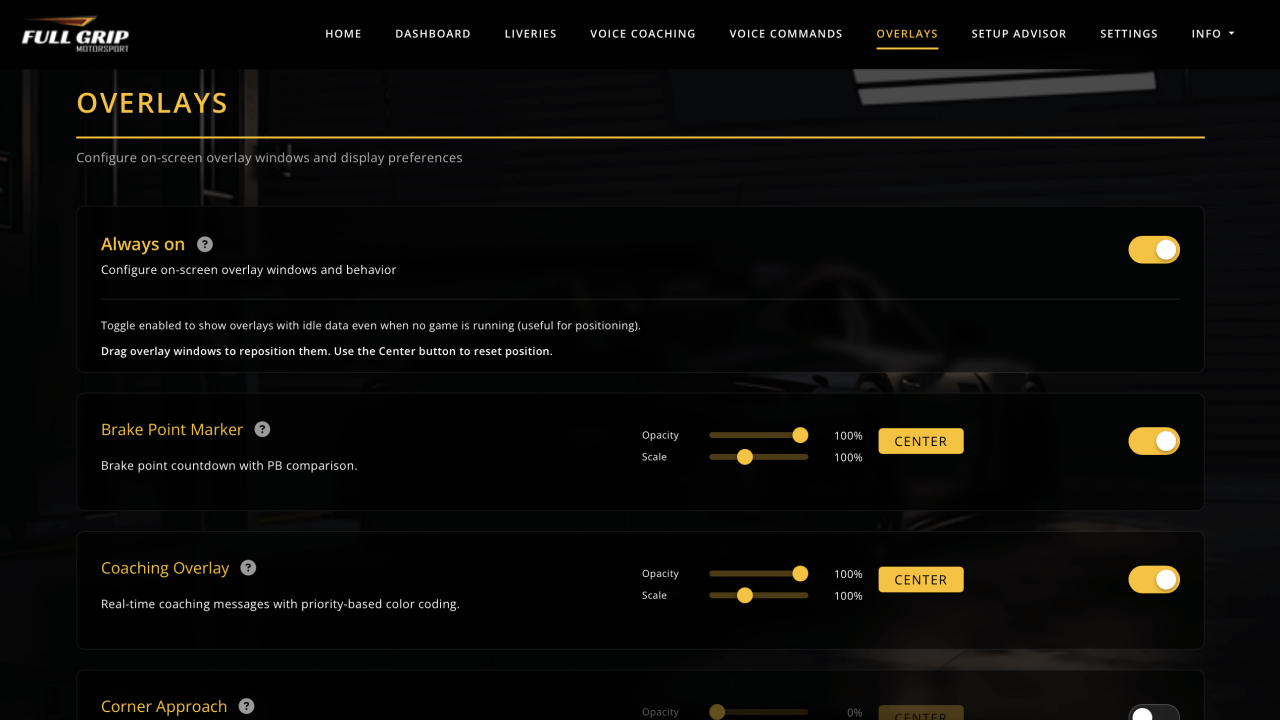1280x720 pixels.
Task: Go to the Home page
Action: [343, 34]
